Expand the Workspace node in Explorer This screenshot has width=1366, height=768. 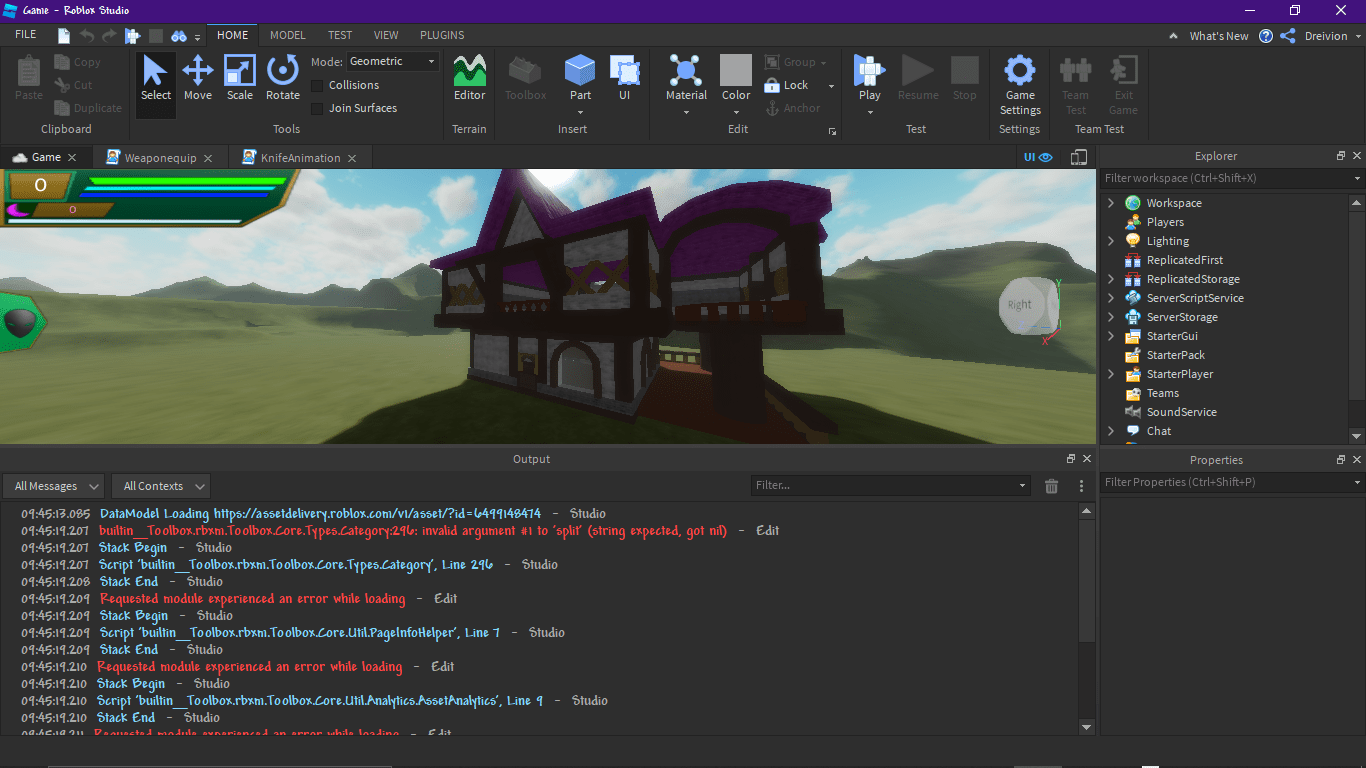[1110, 202]
